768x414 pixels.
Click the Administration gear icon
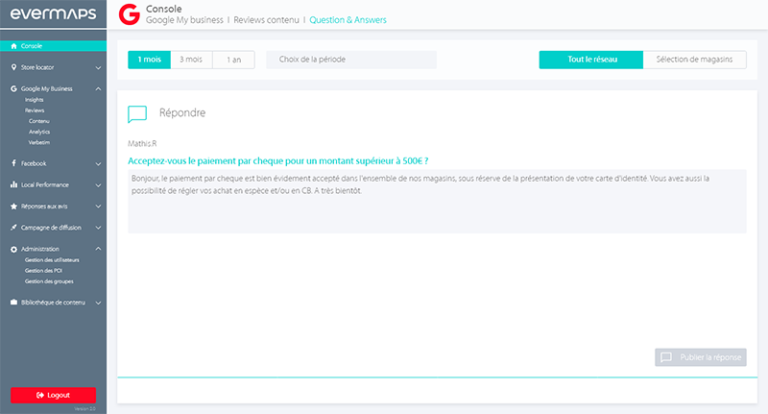(14, 249)
